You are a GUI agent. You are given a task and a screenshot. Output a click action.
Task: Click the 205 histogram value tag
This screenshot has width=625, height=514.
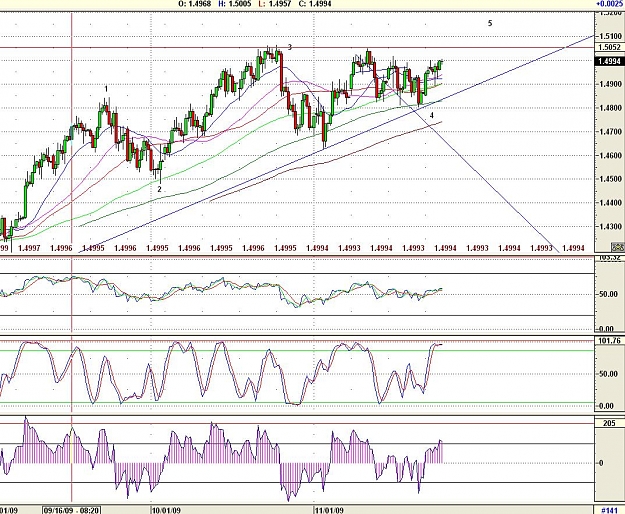pyautogui.click(x=609, y=423)
